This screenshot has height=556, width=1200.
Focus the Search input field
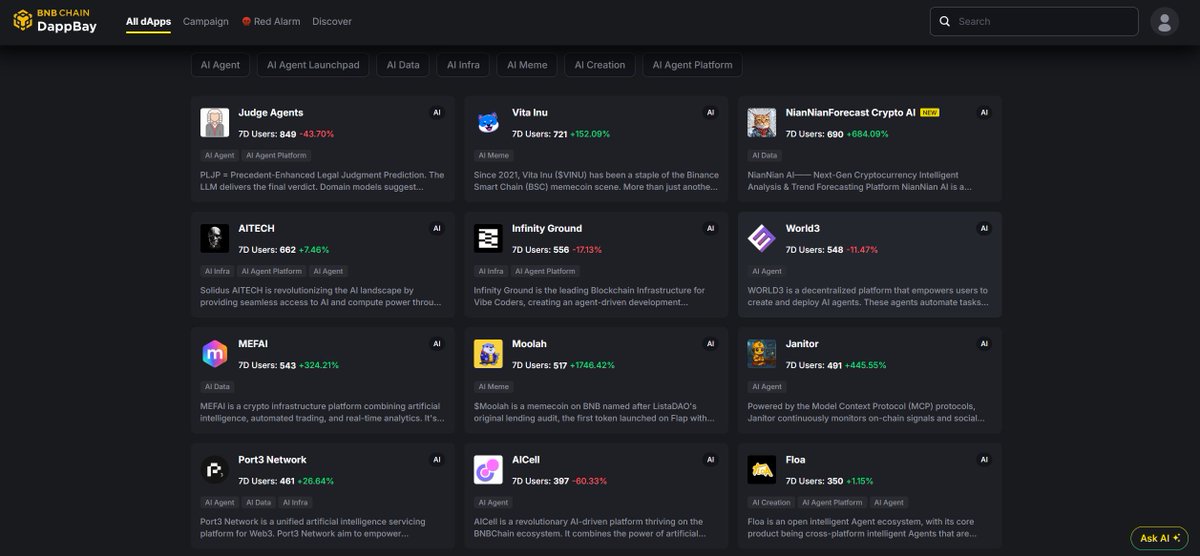click(x=1034, y=21)
